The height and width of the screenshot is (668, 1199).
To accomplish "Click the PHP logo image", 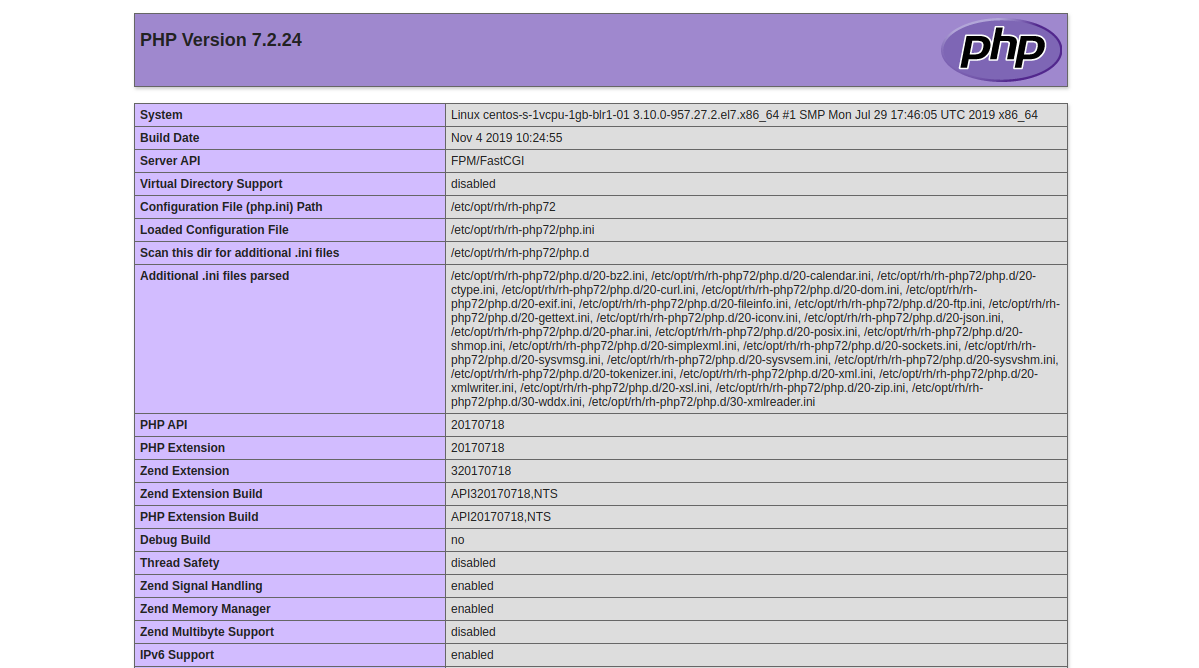I will point(1000,49).
